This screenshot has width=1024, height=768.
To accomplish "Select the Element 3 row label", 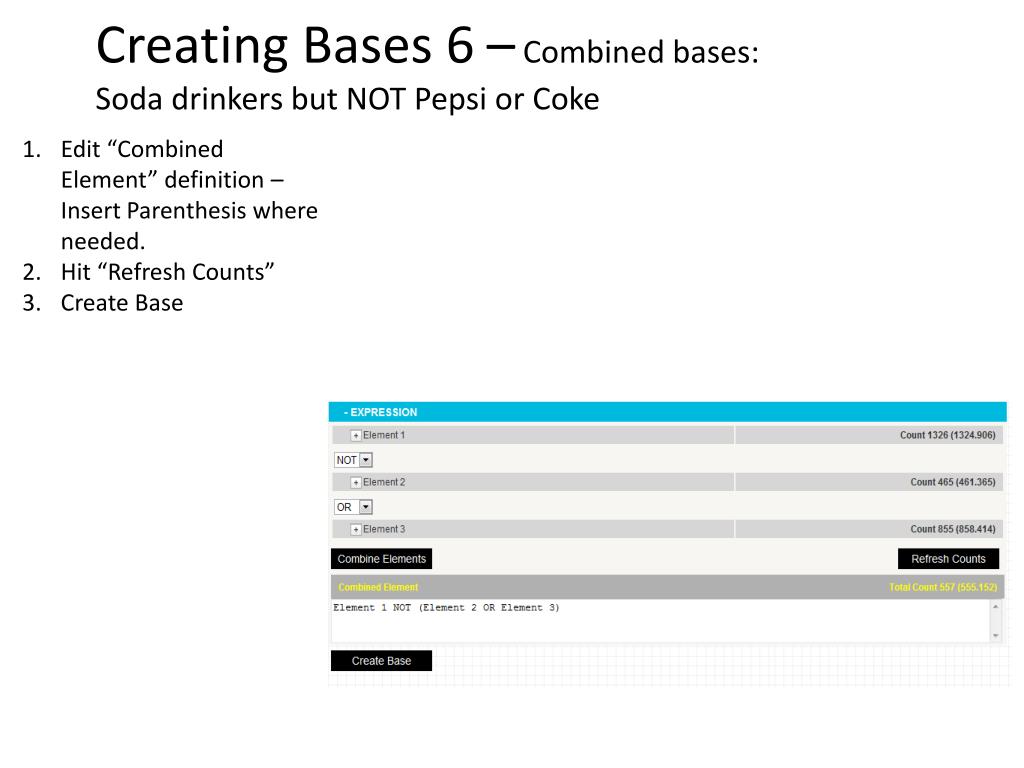I will pyautogui.click(x=384, y=530).
